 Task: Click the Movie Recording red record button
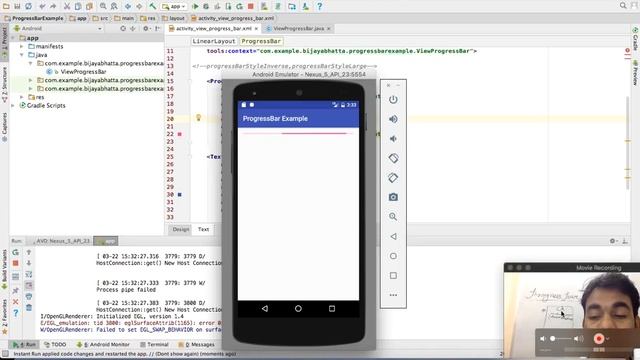point(599,339)
